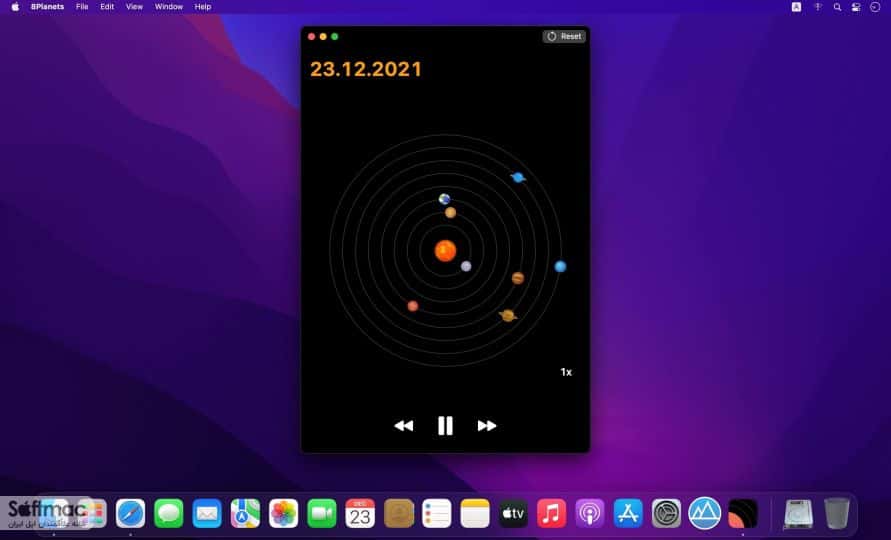Open FaceTime from the Dock
The image size is (891, 540).
coord(322,513)
